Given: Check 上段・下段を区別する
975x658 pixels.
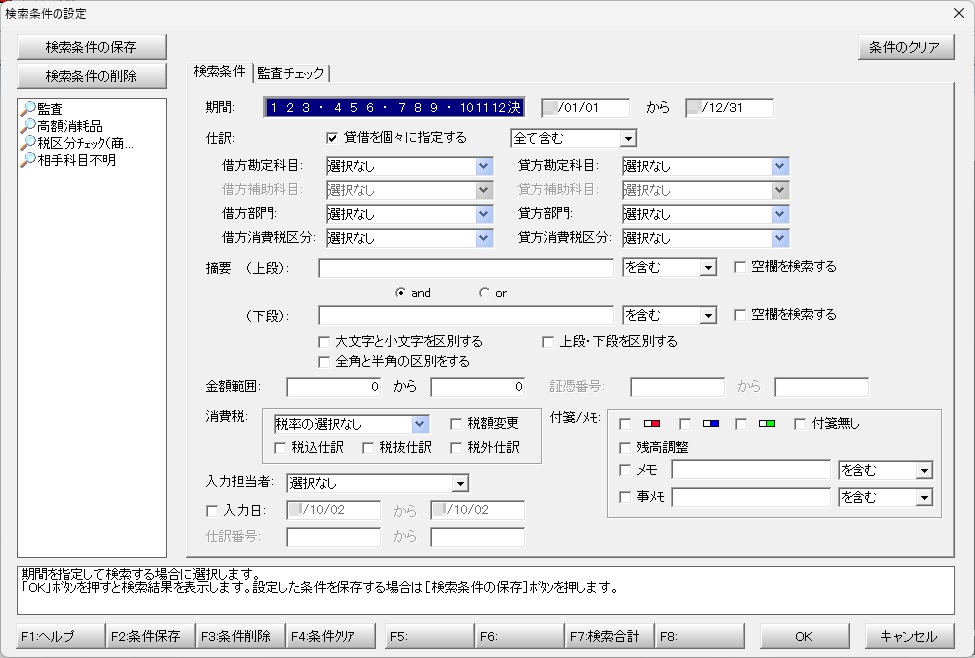Looking at the screenshot, I should (548, 342).
